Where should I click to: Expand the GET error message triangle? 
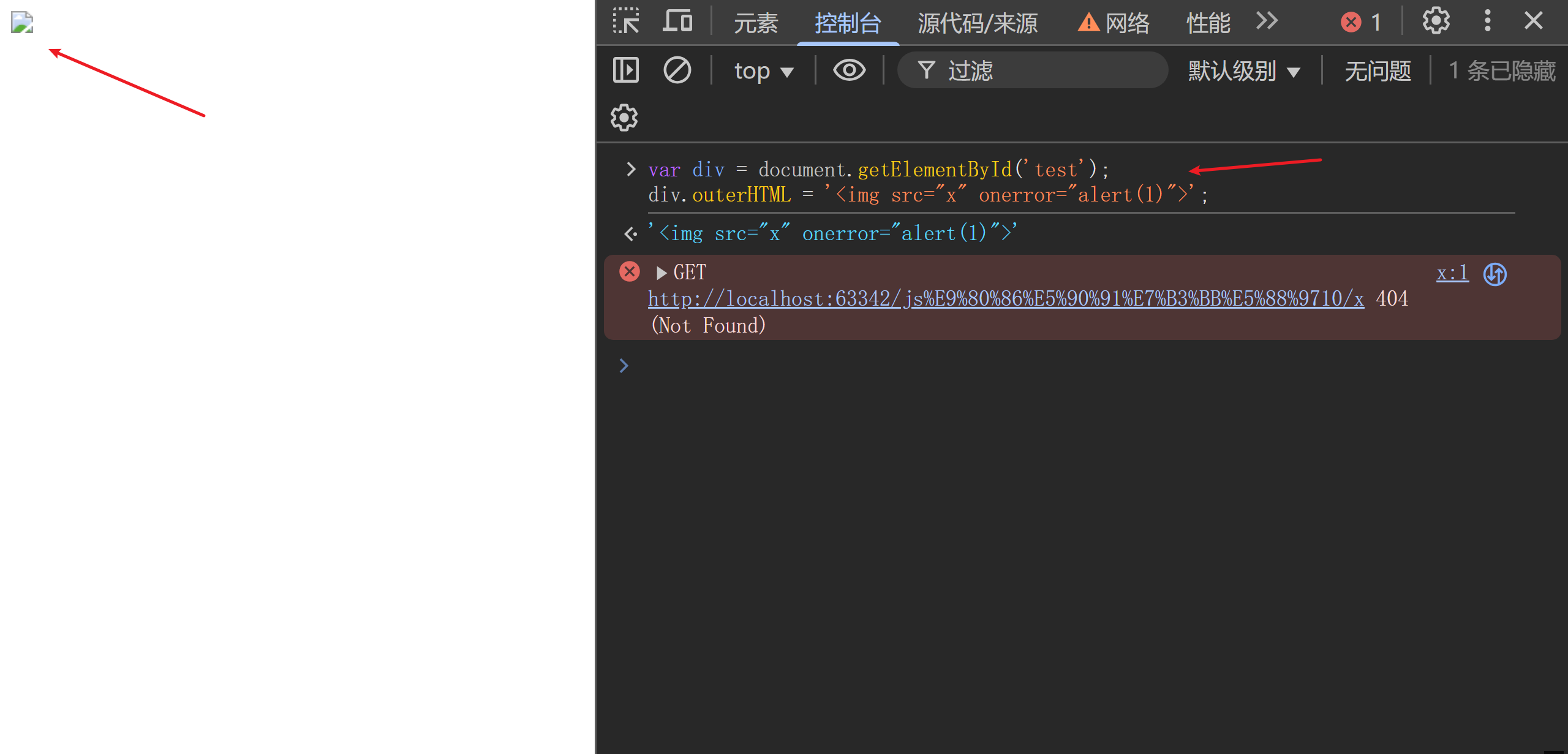tap(661, 273)
